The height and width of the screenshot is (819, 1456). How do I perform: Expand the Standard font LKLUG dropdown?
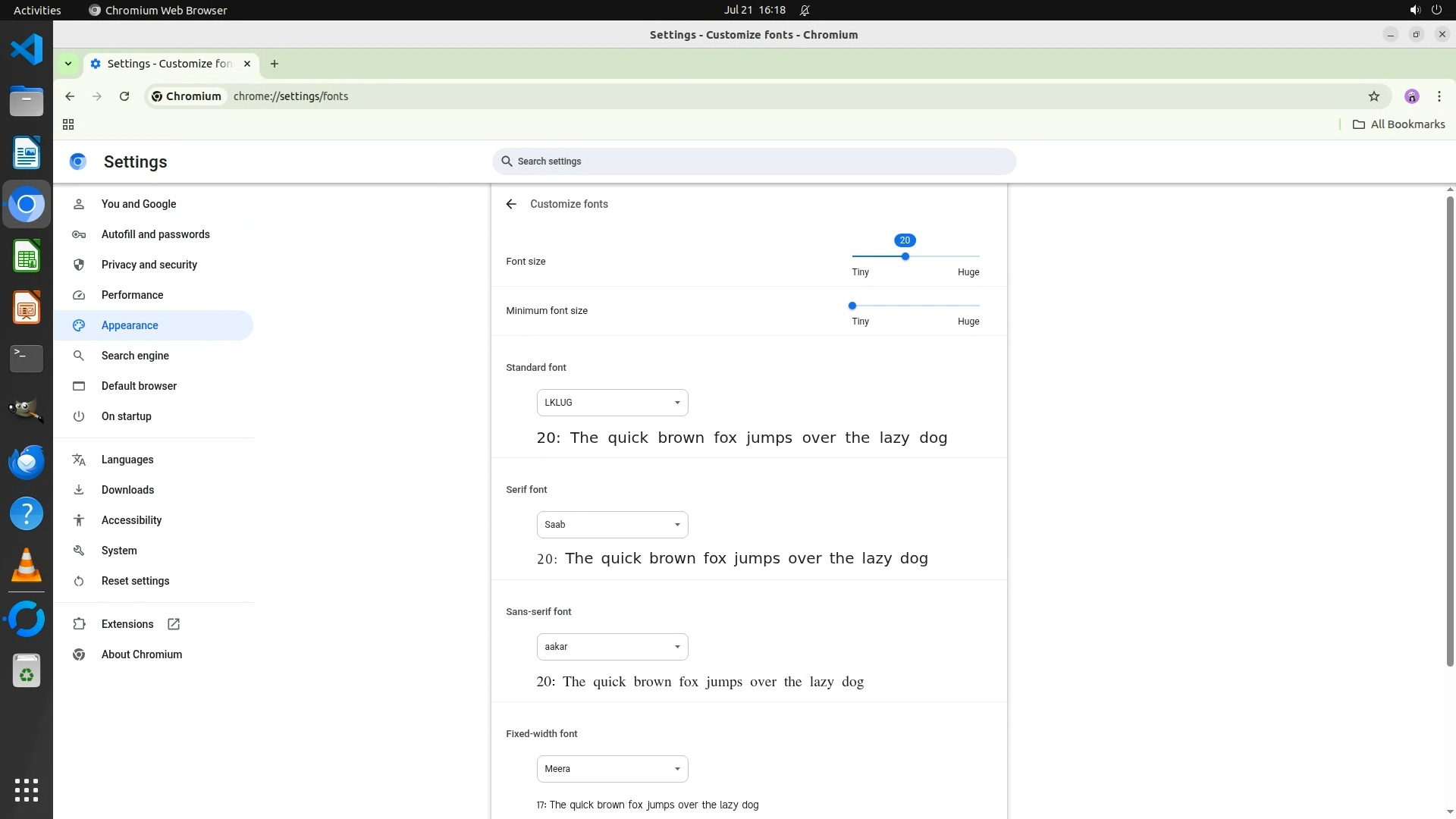(x=612, y=403)
